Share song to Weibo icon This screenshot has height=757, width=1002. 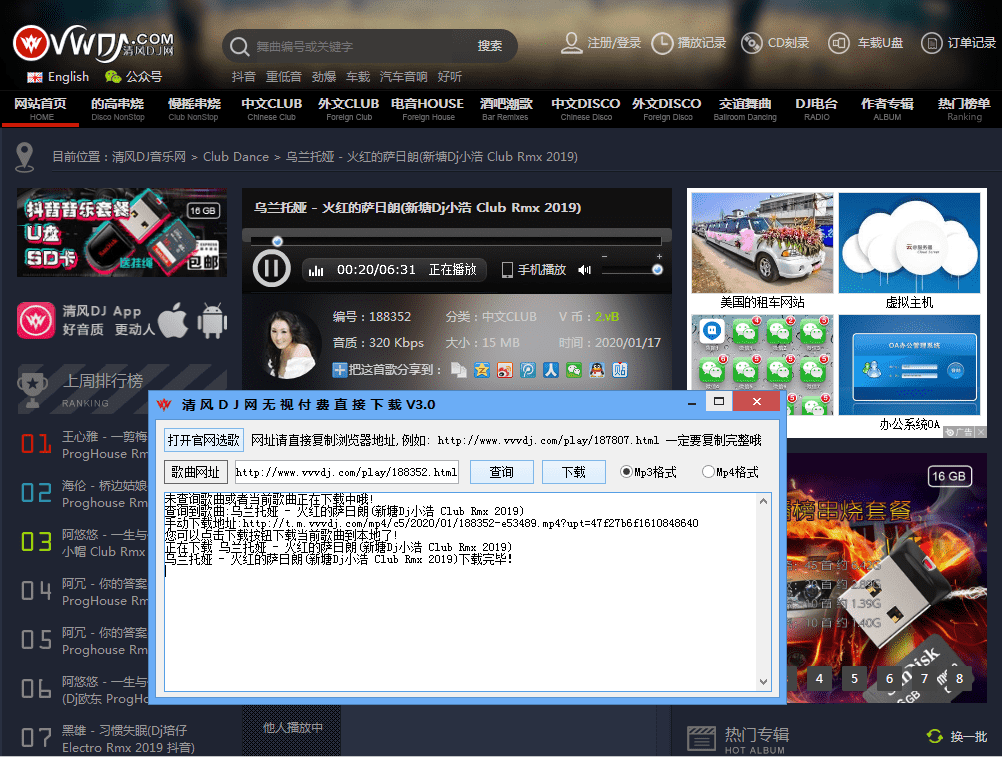pyautogui.click(x=505, y=370)
